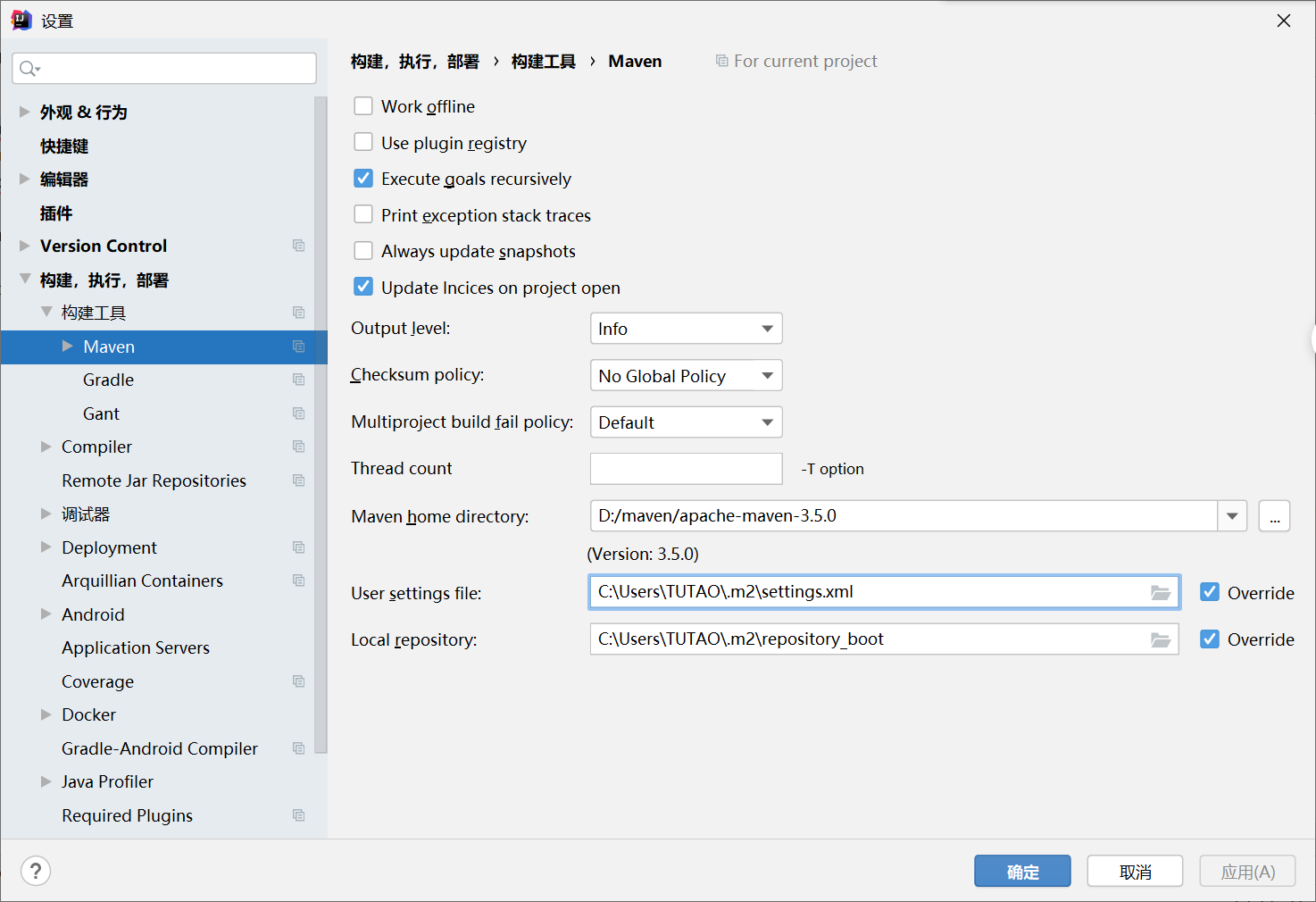Enable Work offline checkbox

(x=363, y=106)
